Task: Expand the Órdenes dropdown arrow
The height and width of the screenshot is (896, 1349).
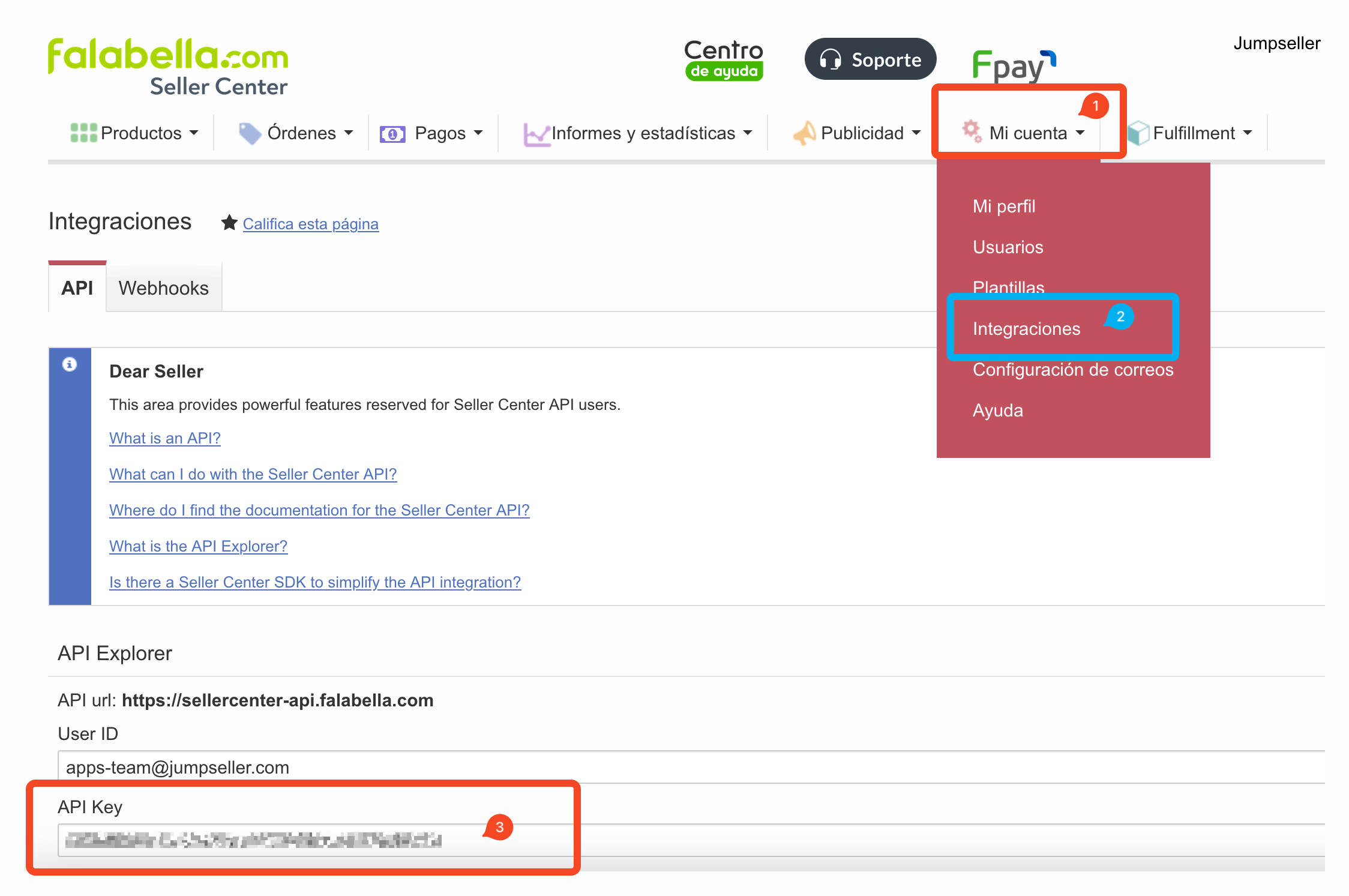Action: point(349,133)
